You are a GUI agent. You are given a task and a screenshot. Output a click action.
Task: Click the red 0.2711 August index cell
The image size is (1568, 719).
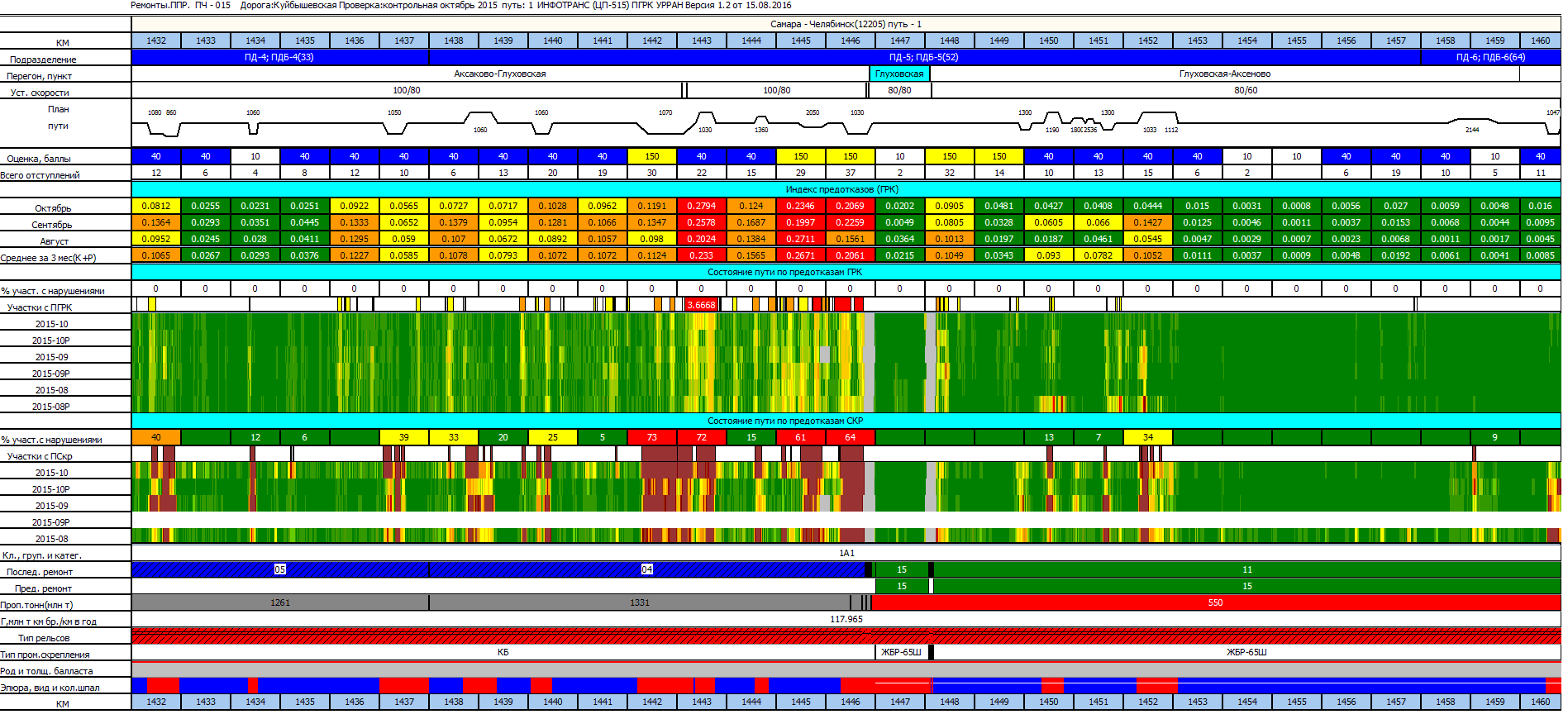pyautogui.click(x=800, y=239)
